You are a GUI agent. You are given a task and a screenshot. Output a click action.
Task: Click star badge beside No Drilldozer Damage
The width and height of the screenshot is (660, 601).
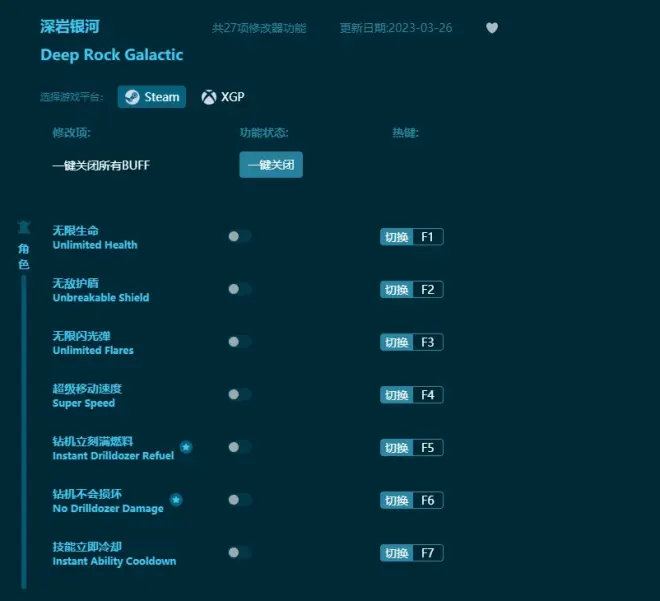pos(176,499)
